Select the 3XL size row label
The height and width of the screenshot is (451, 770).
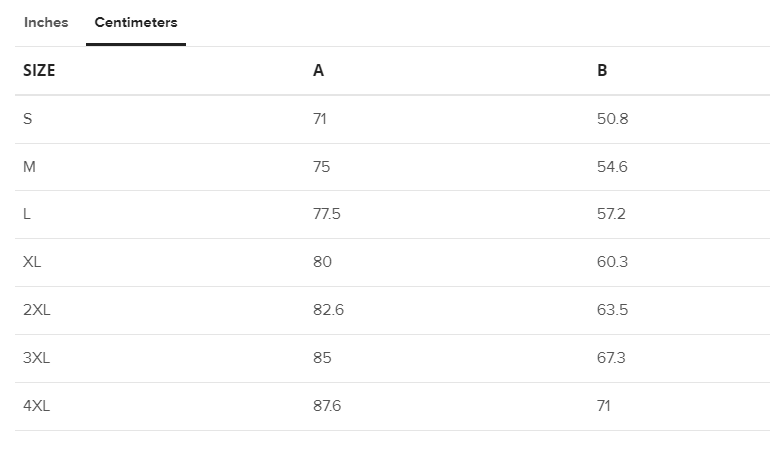[36, 358]
